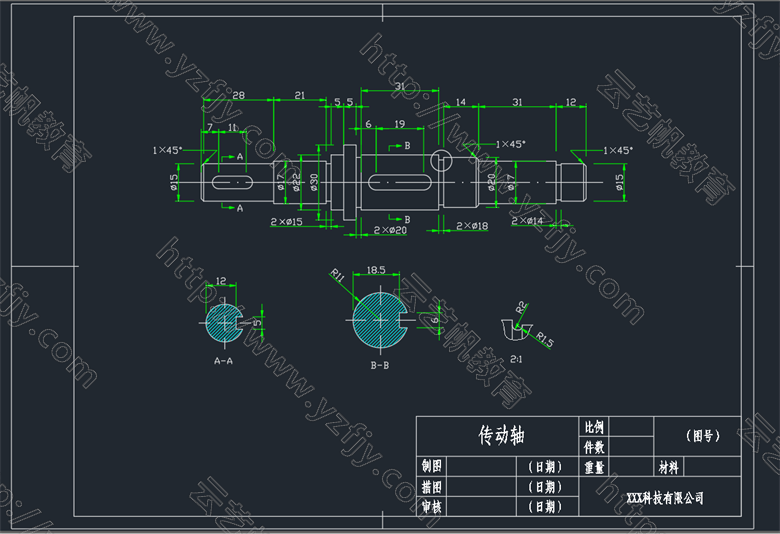
Task: Click the (图号) drawing number text
Action: pyautogui.click(x=703, y=436)
